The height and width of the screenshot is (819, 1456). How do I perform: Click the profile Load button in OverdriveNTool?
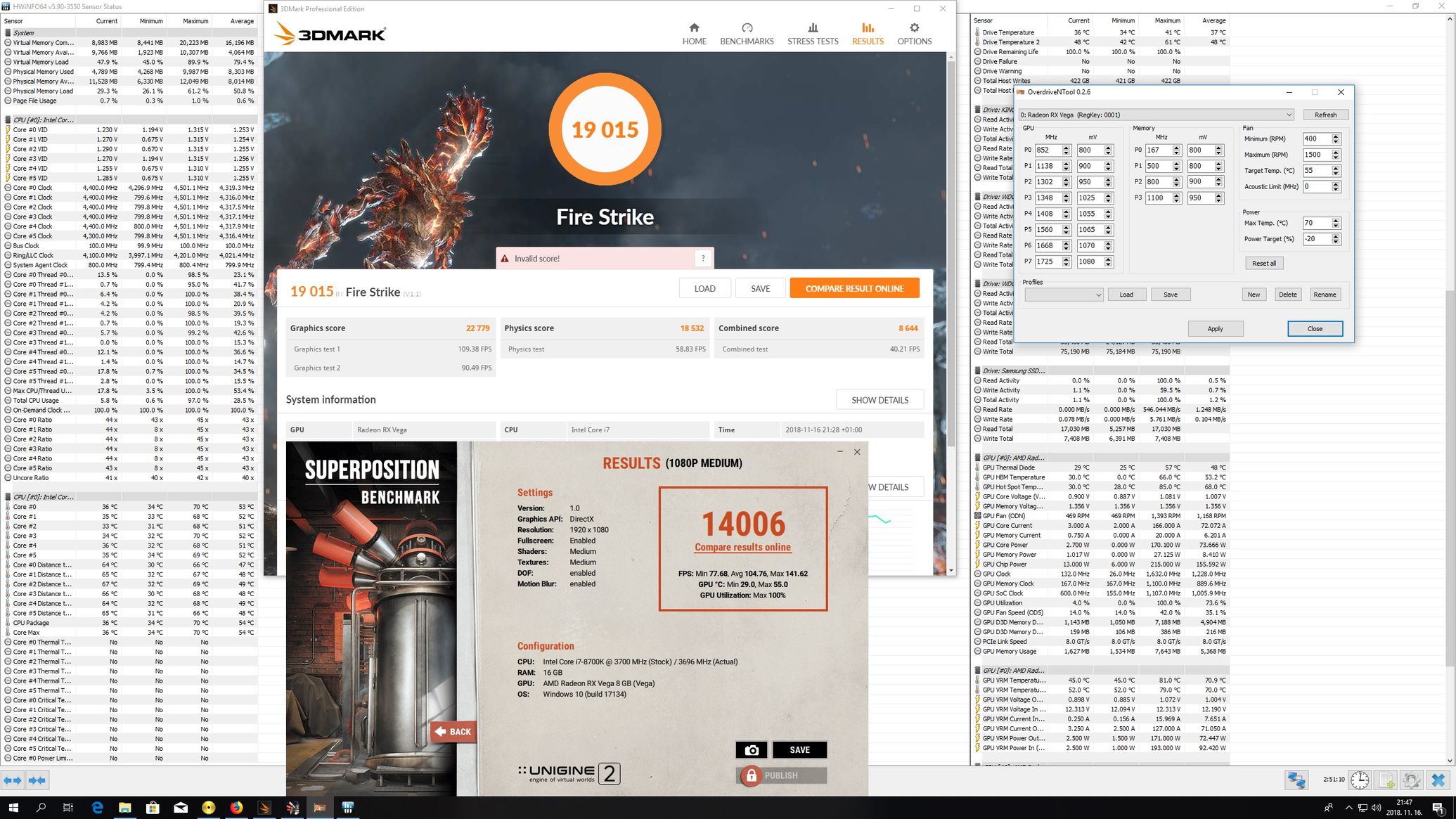[1126, 295]
